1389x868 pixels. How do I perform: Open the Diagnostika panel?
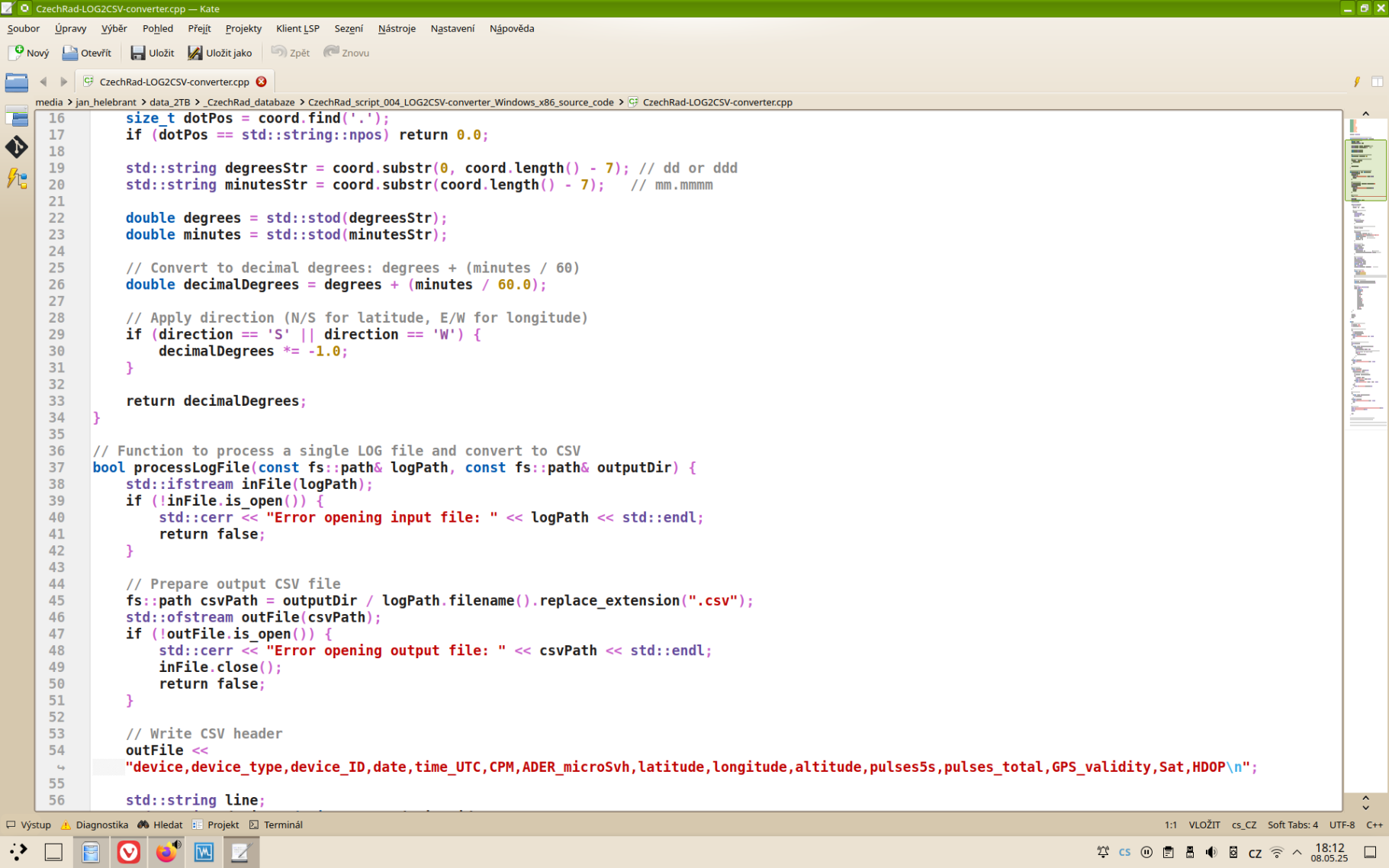coord(95,825)
